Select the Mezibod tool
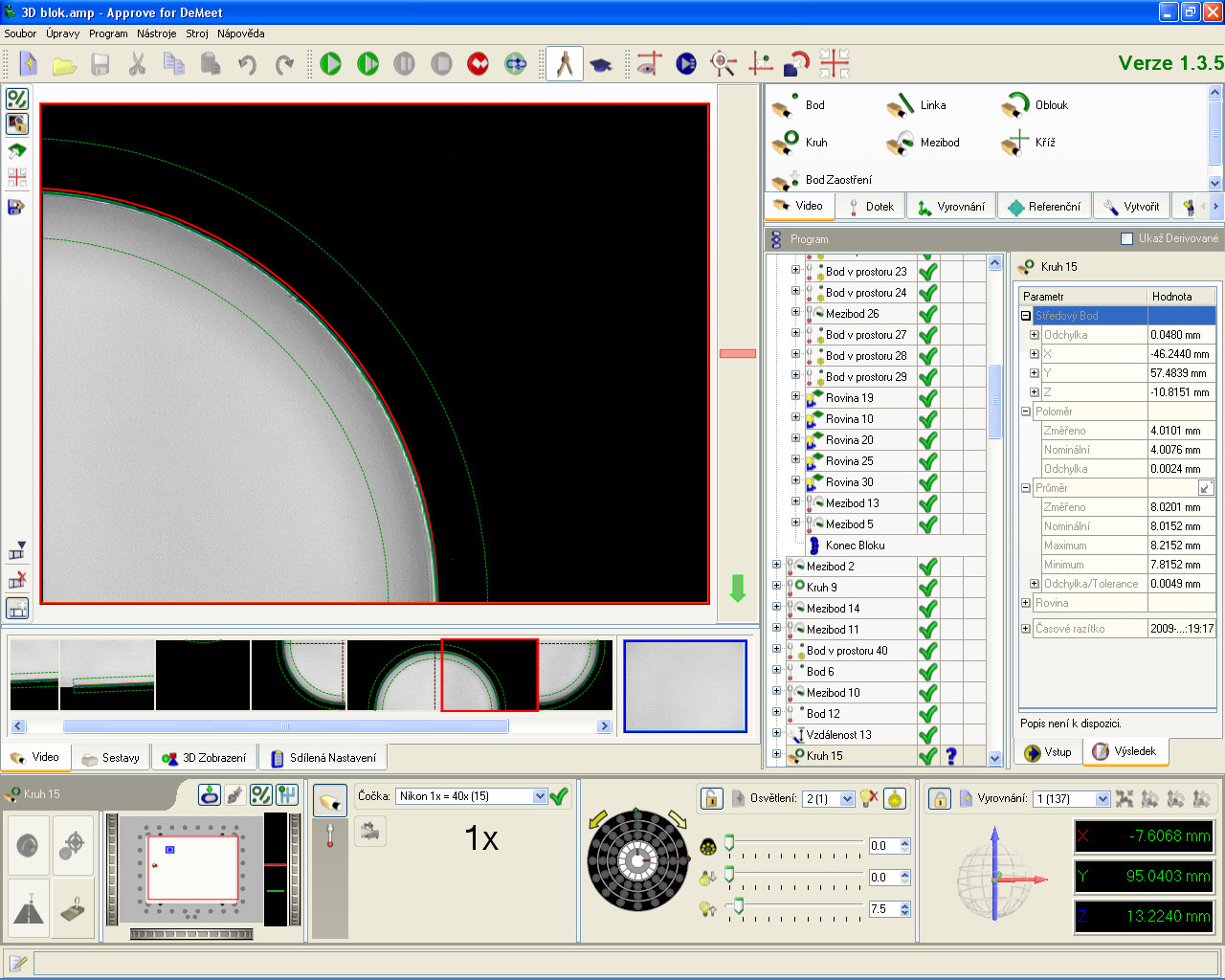1225x980 pixels. tap(923, 143)
